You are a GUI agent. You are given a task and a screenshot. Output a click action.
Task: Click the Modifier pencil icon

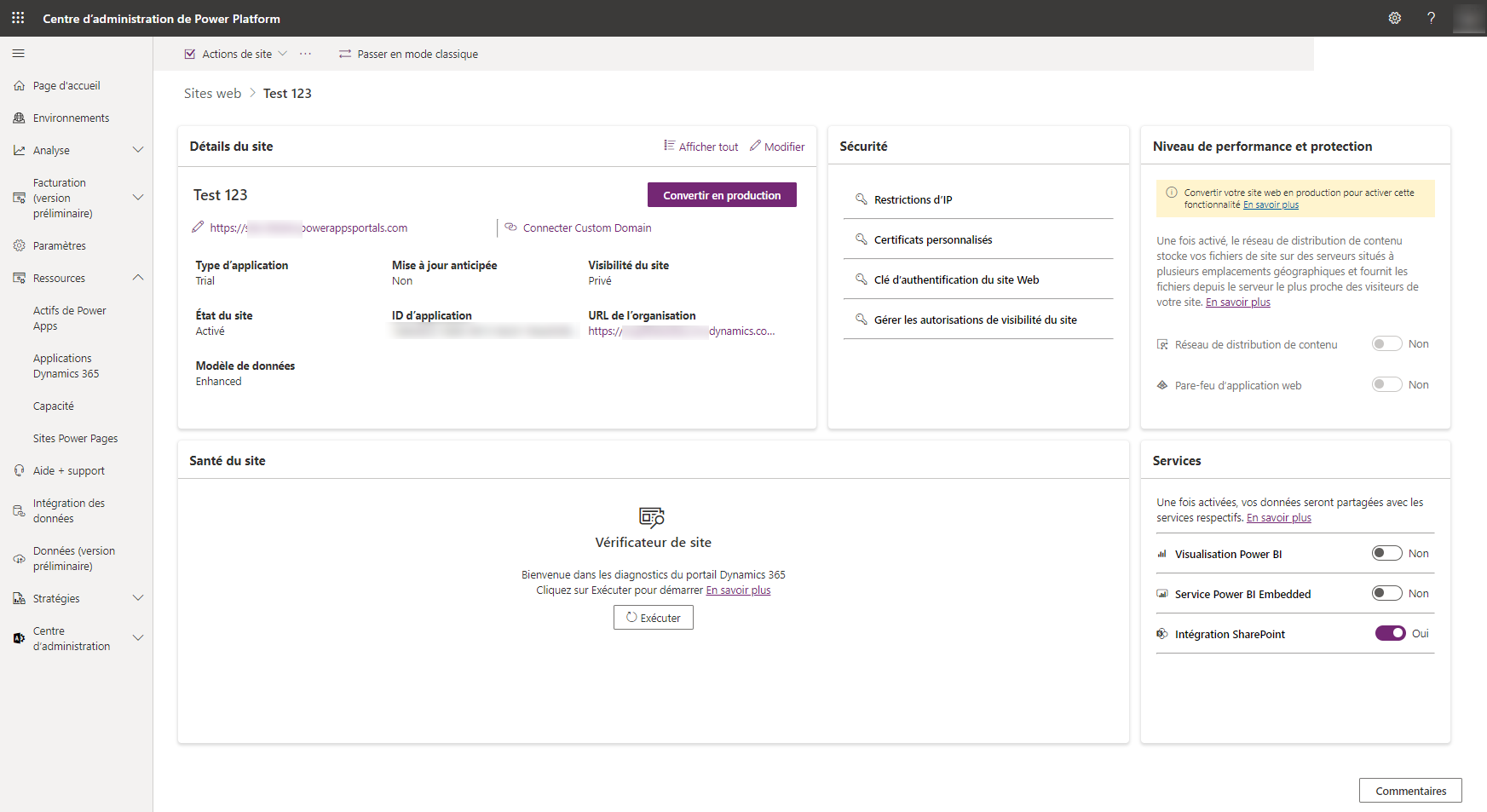tap(755, 146)
